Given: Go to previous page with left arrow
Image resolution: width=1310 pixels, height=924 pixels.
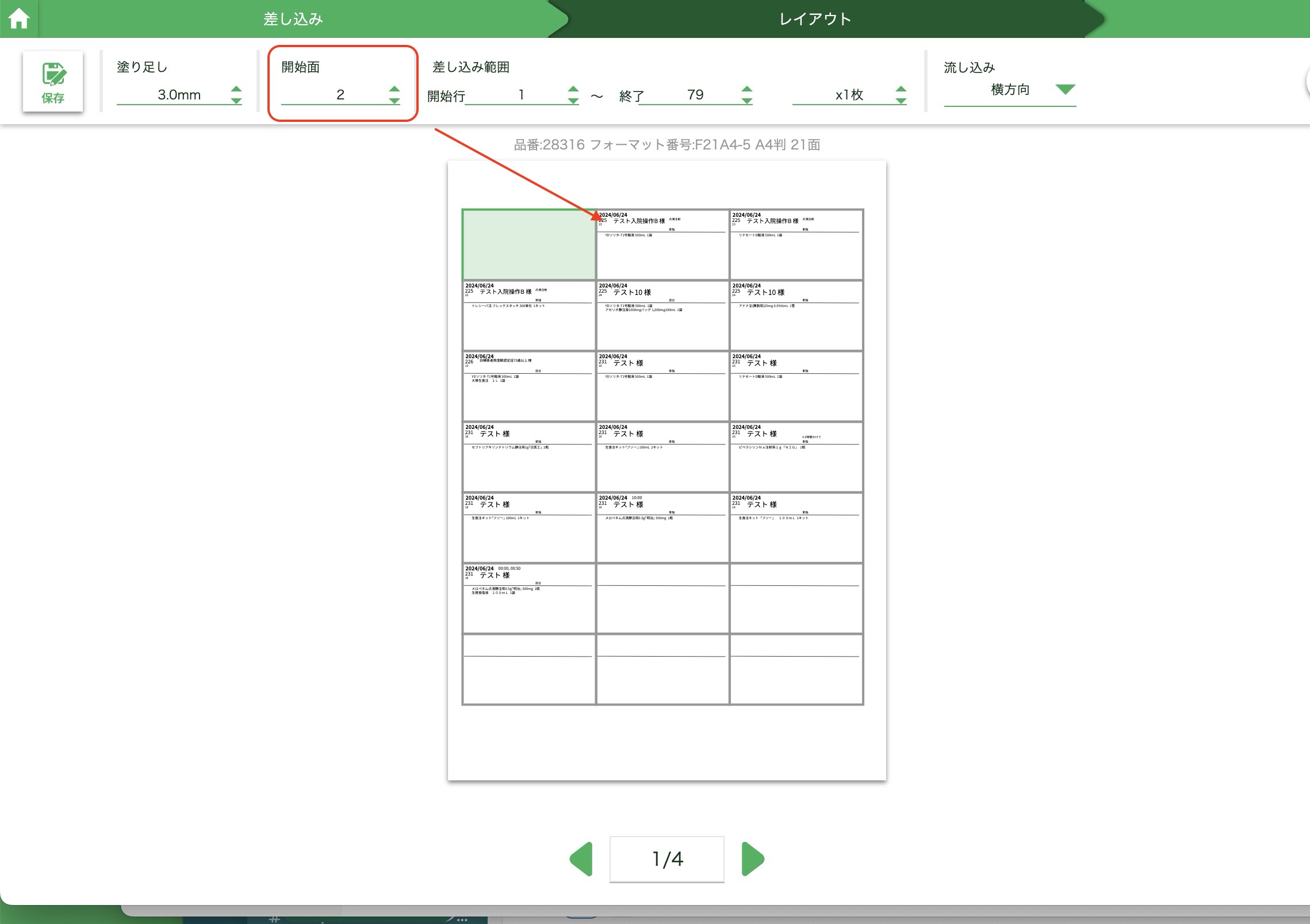Looking at the screenshot, I should point(581,859).
